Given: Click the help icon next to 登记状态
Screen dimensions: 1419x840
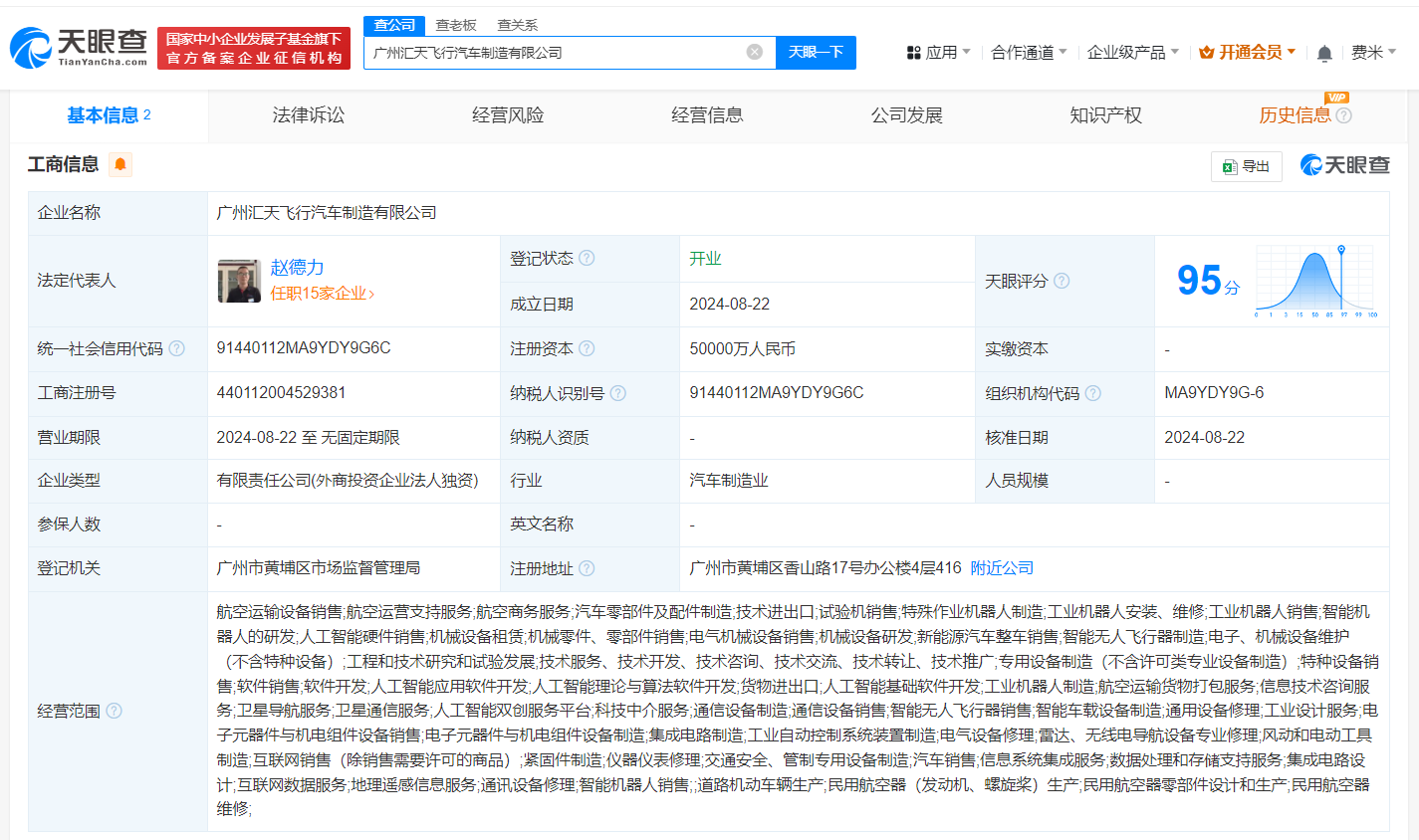Looking at the screenshot, I should click(588, 257).
